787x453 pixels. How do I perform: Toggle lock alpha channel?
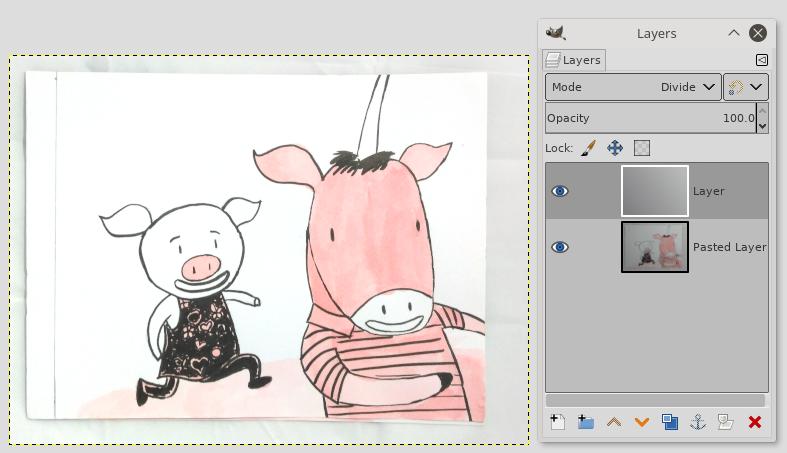[x=642, y=148]
